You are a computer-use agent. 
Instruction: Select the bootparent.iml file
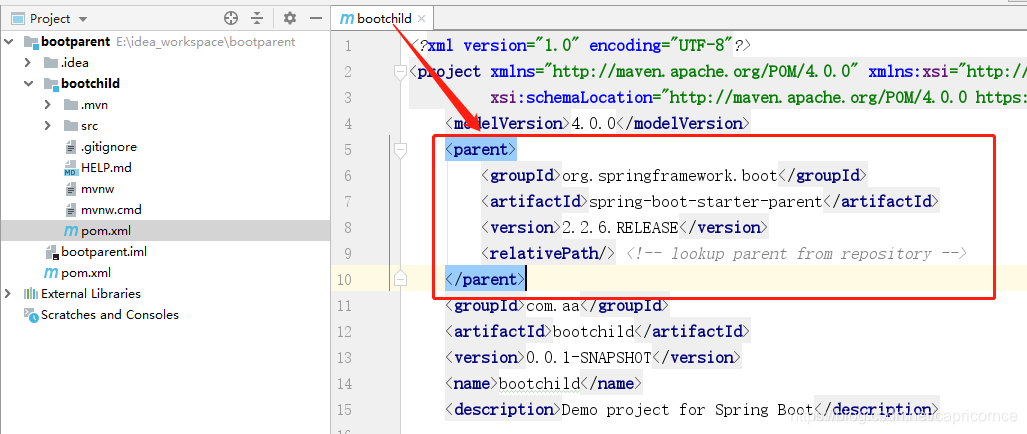point(103,251)
